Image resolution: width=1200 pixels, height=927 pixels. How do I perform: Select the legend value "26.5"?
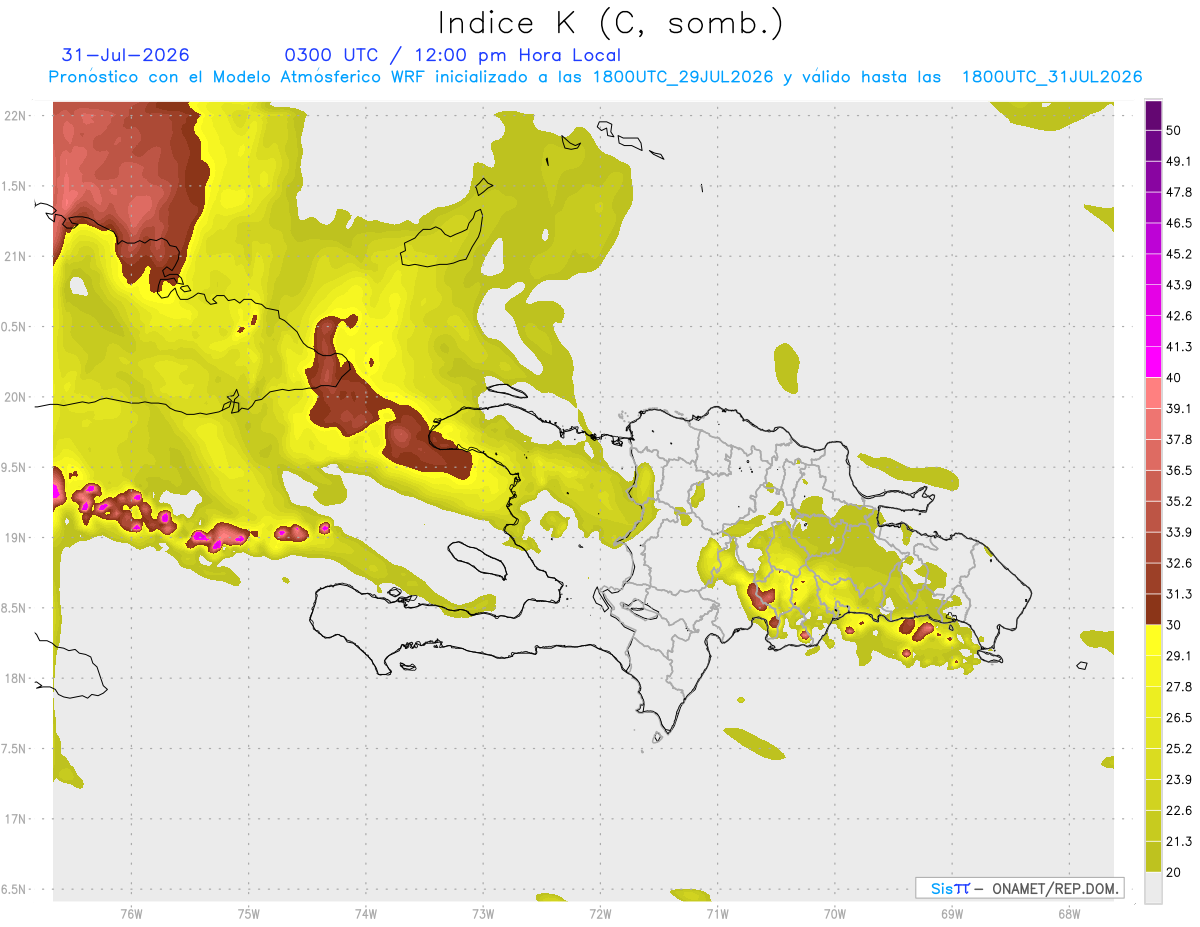tap(1179, 718)
